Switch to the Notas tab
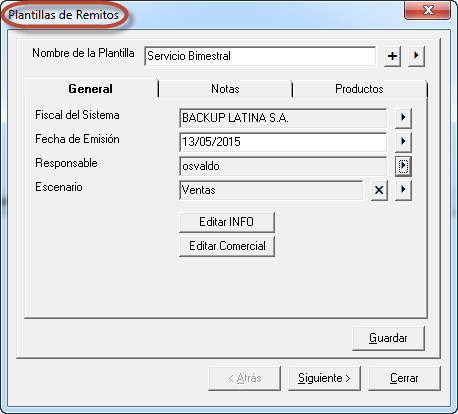 pyautogui.click(x=225, y=89)
